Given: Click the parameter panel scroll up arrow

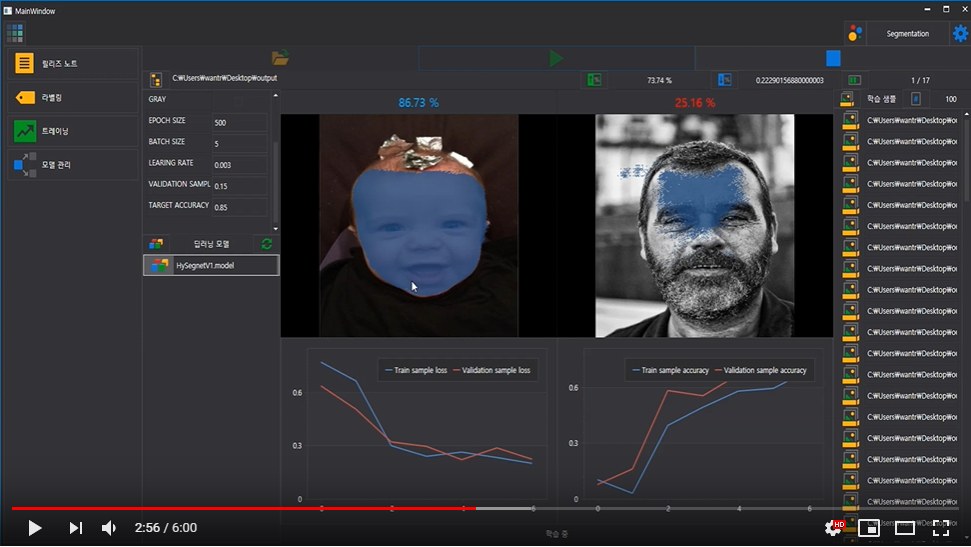Looking at the screenshot, I should coord(276,95).
